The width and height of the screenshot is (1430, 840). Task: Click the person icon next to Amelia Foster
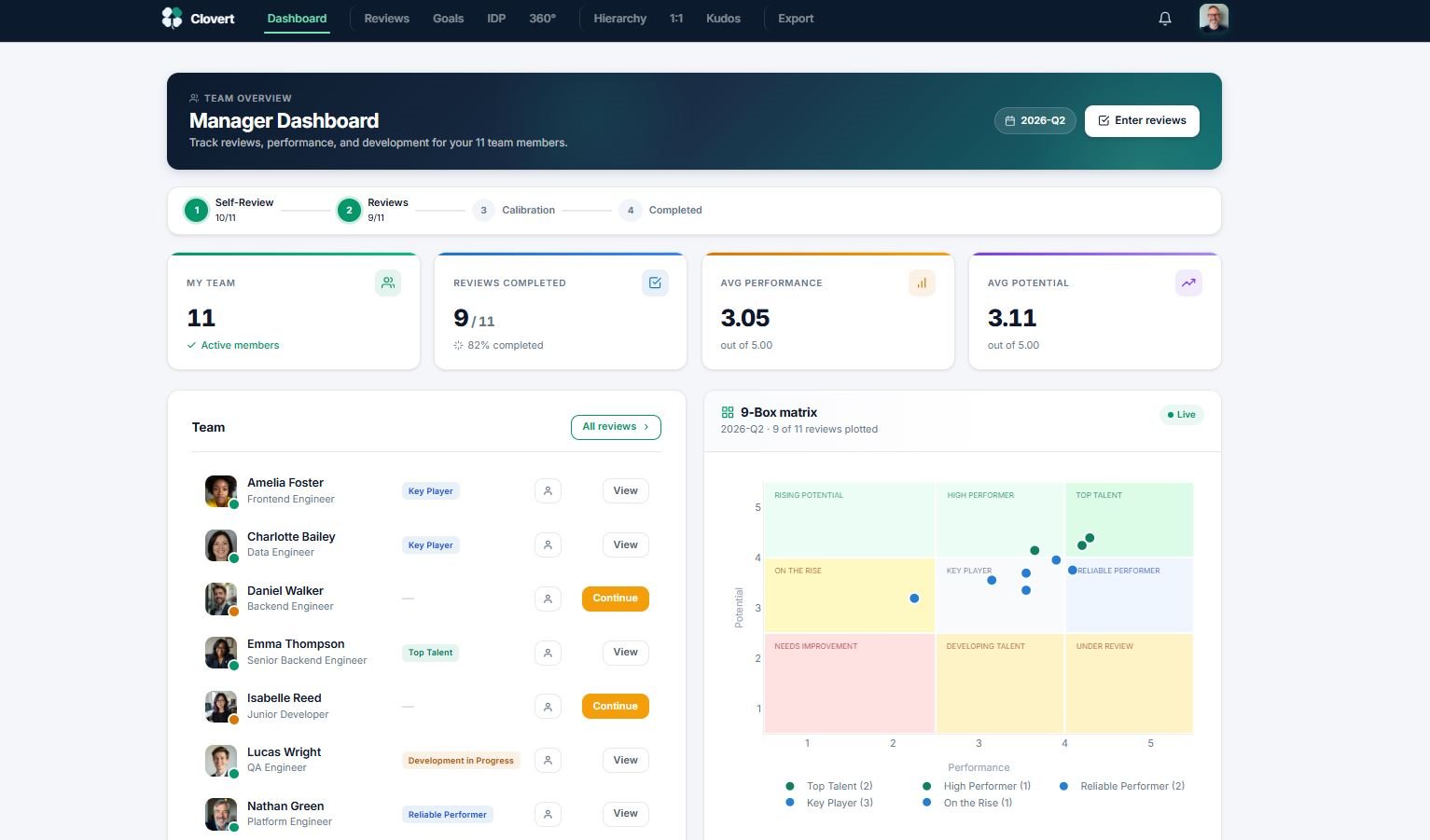(548, 490)
